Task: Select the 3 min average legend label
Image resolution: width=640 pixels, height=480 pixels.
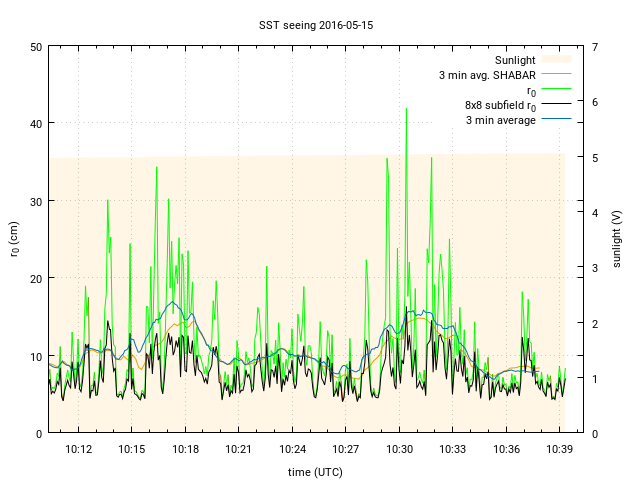Action: [x=500, y=120]
